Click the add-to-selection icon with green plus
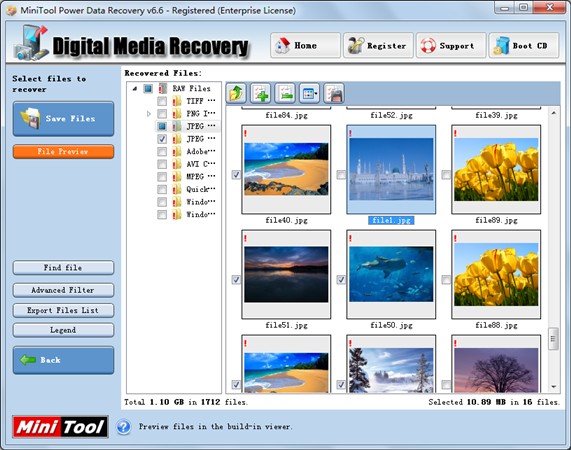The width and height of the screenshot is (571, 450). (x=260, y=93)
